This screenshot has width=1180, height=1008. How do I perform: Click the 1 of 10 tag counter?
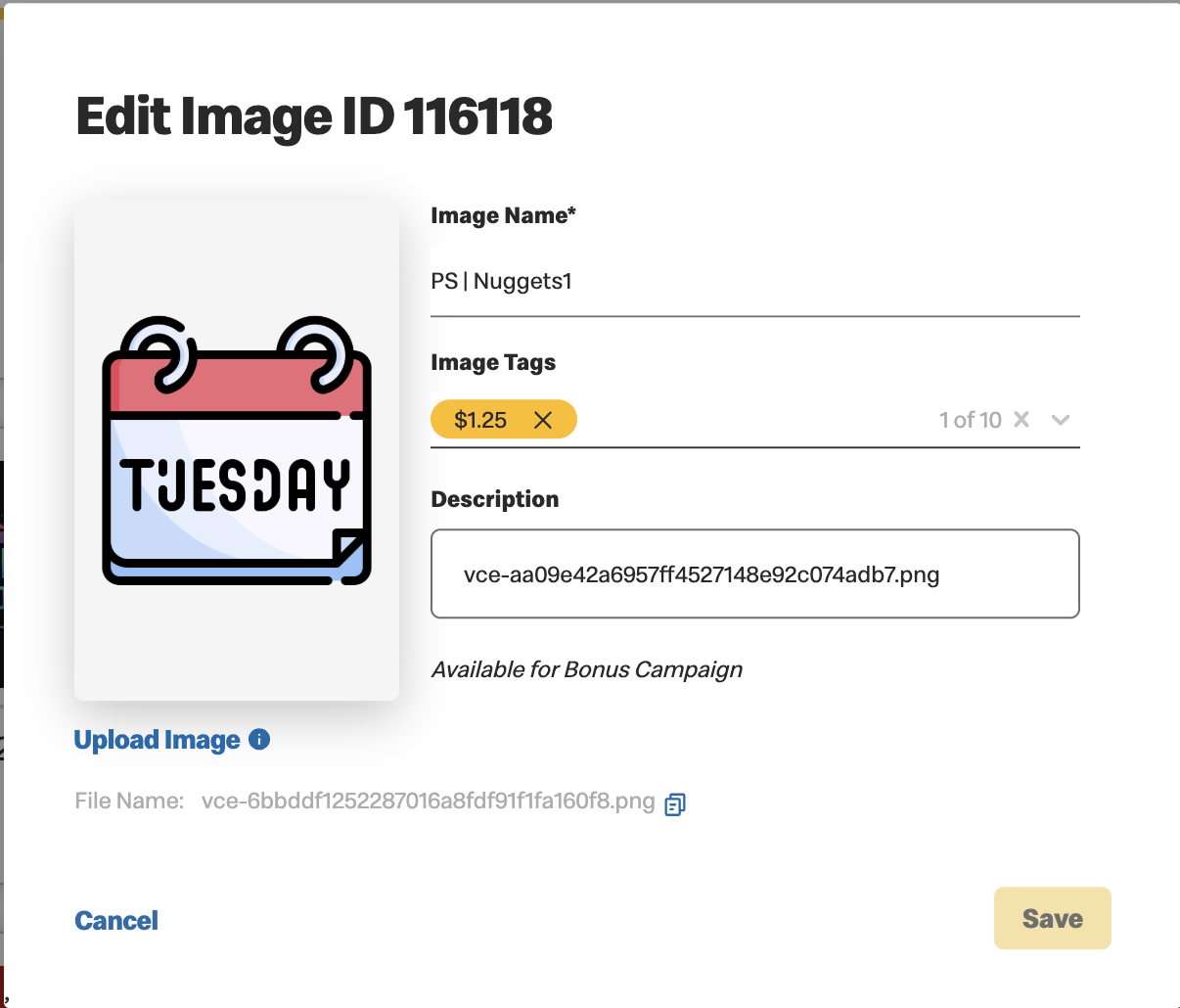click(x=971, y=420)
